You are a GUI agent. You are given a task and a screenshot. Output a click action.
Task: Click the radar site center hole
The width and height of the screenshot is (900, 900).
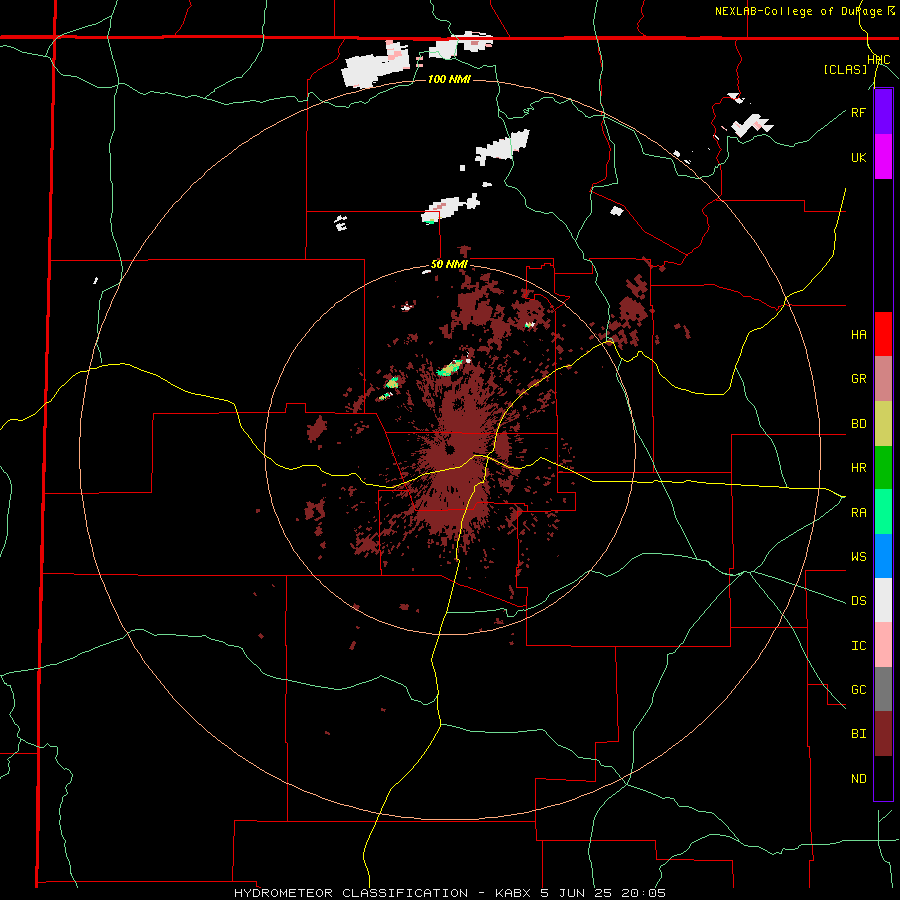[449, 449]
